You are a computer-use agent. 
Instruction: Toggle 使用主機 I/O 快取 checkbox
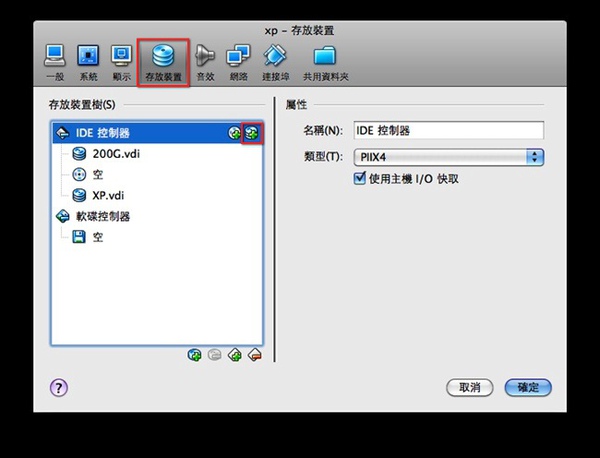point(360,178)
